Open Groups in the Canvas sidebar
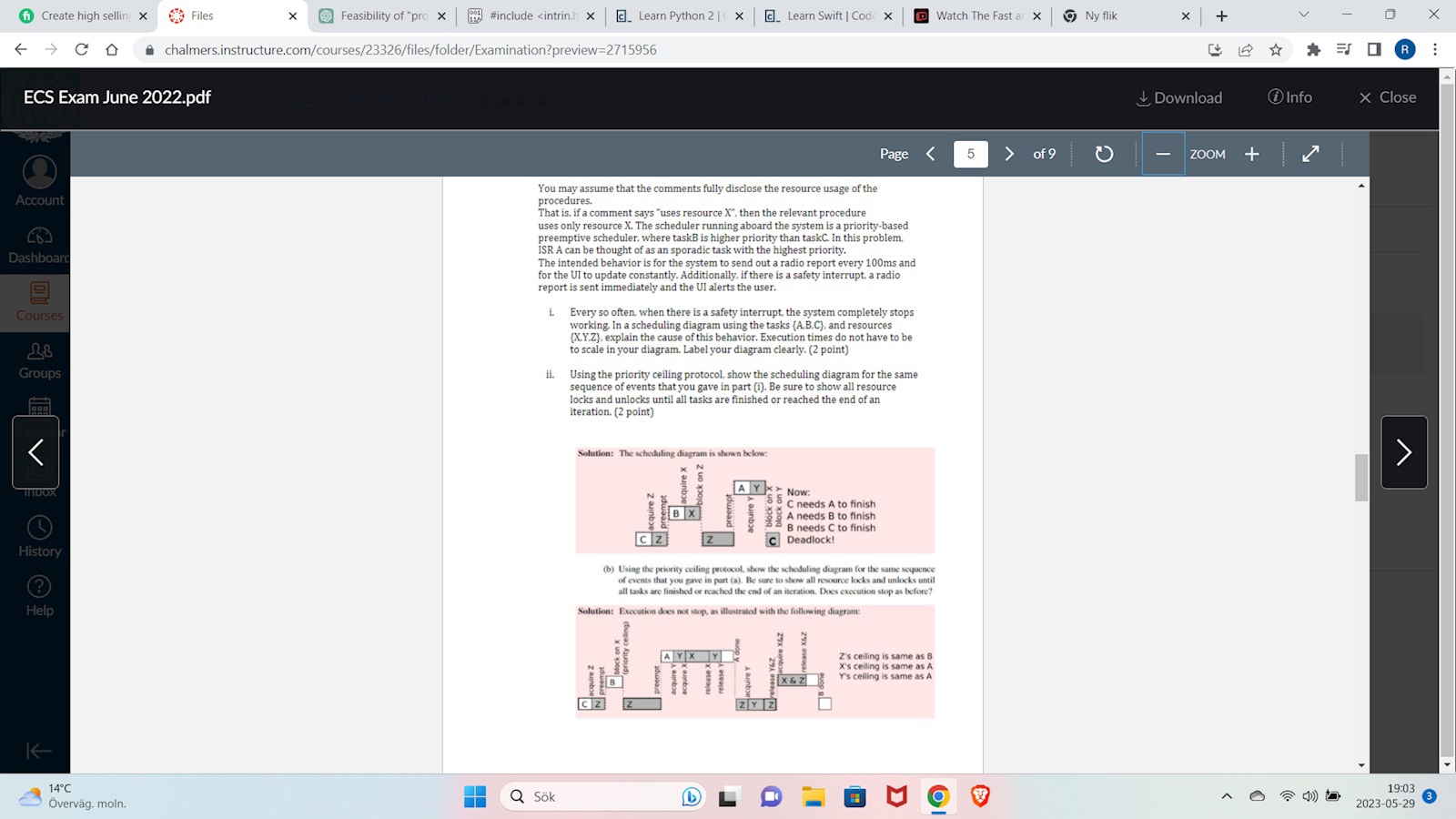Screen dimensions: 1456x819 [x=39, y=359]
